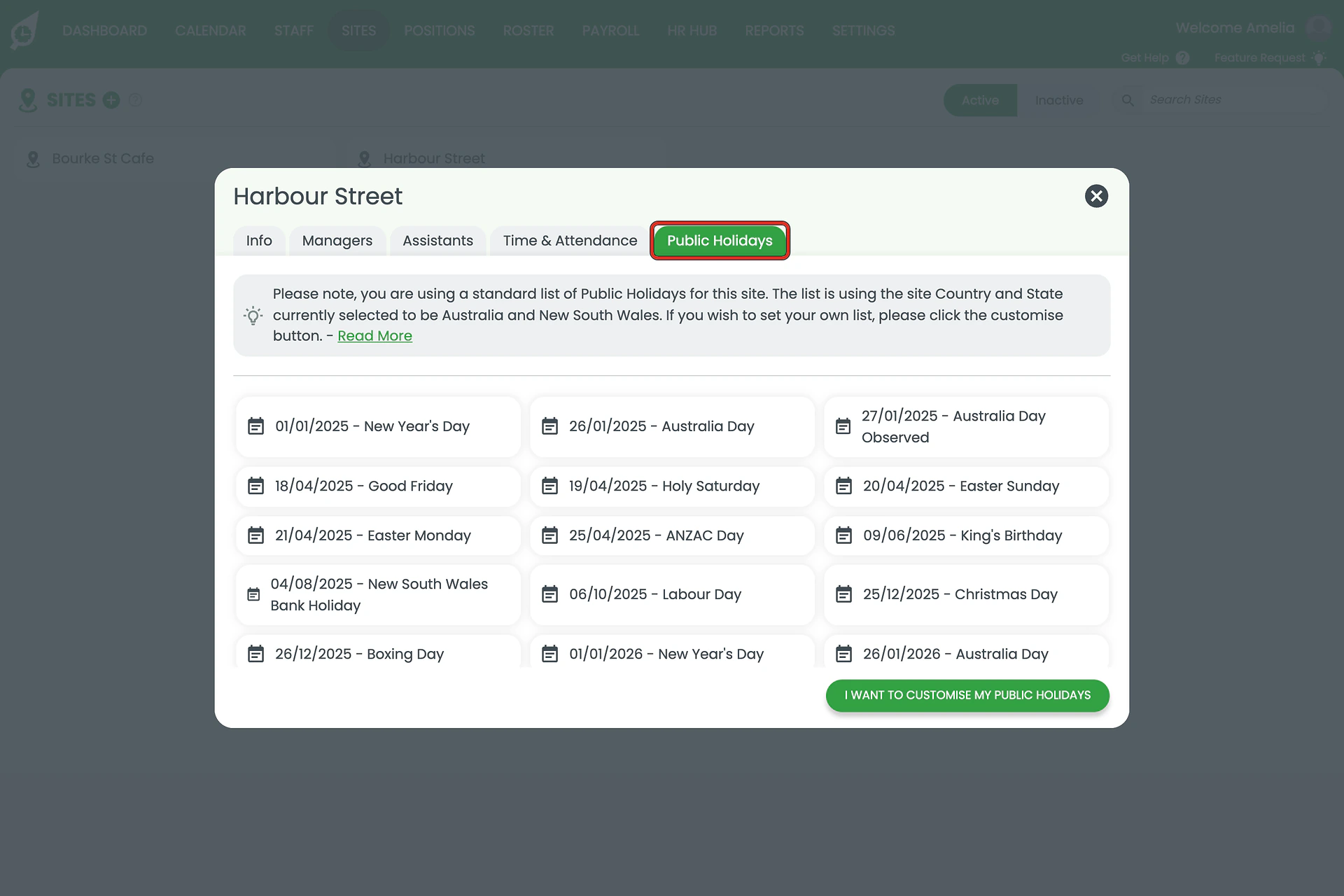Viewport: 1344px width, 896px height.
Task: Click the search magnifier icon
Action: [x=1128, y=101]
